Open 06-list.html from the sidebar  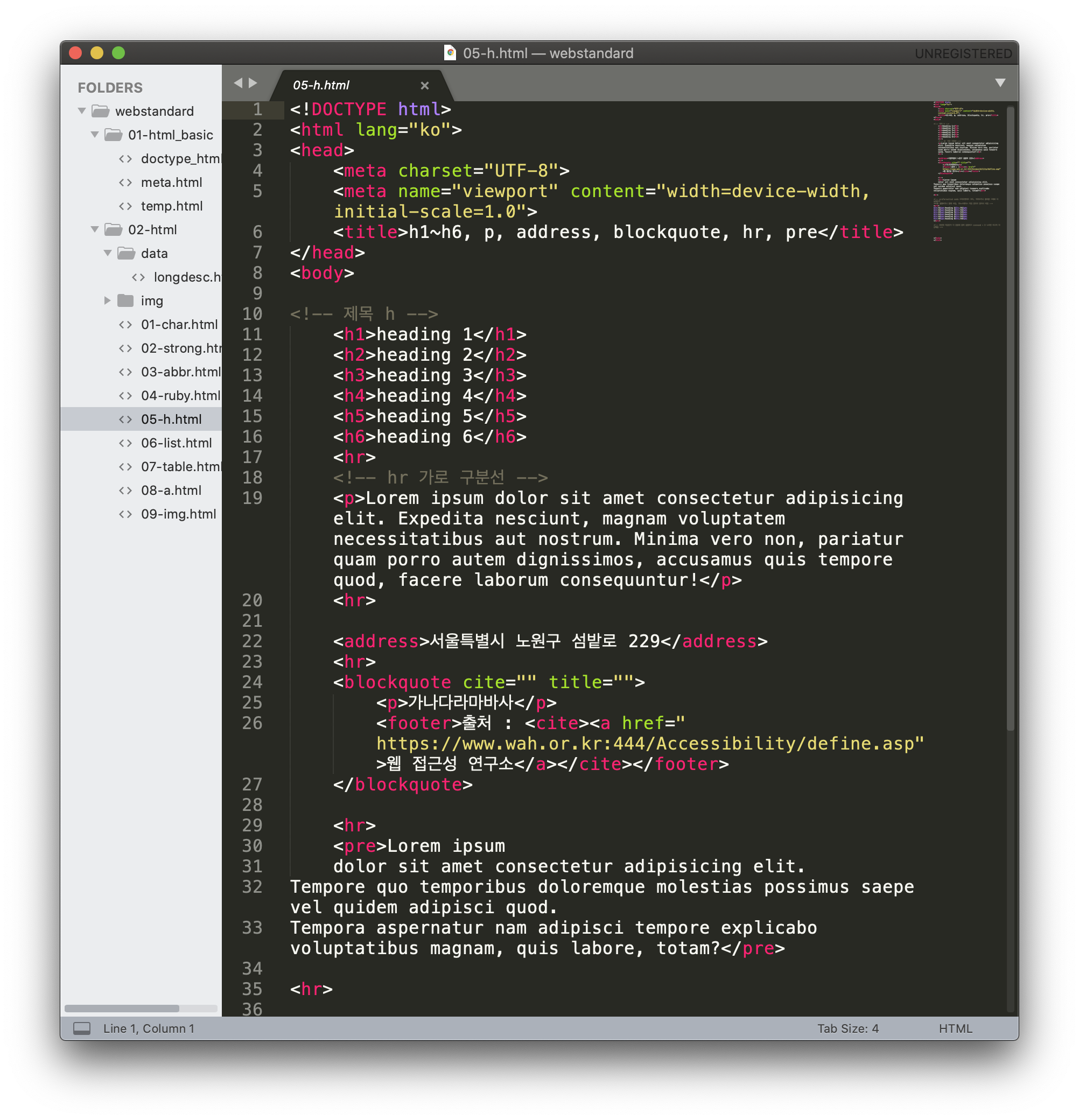[x=176, y=443]
